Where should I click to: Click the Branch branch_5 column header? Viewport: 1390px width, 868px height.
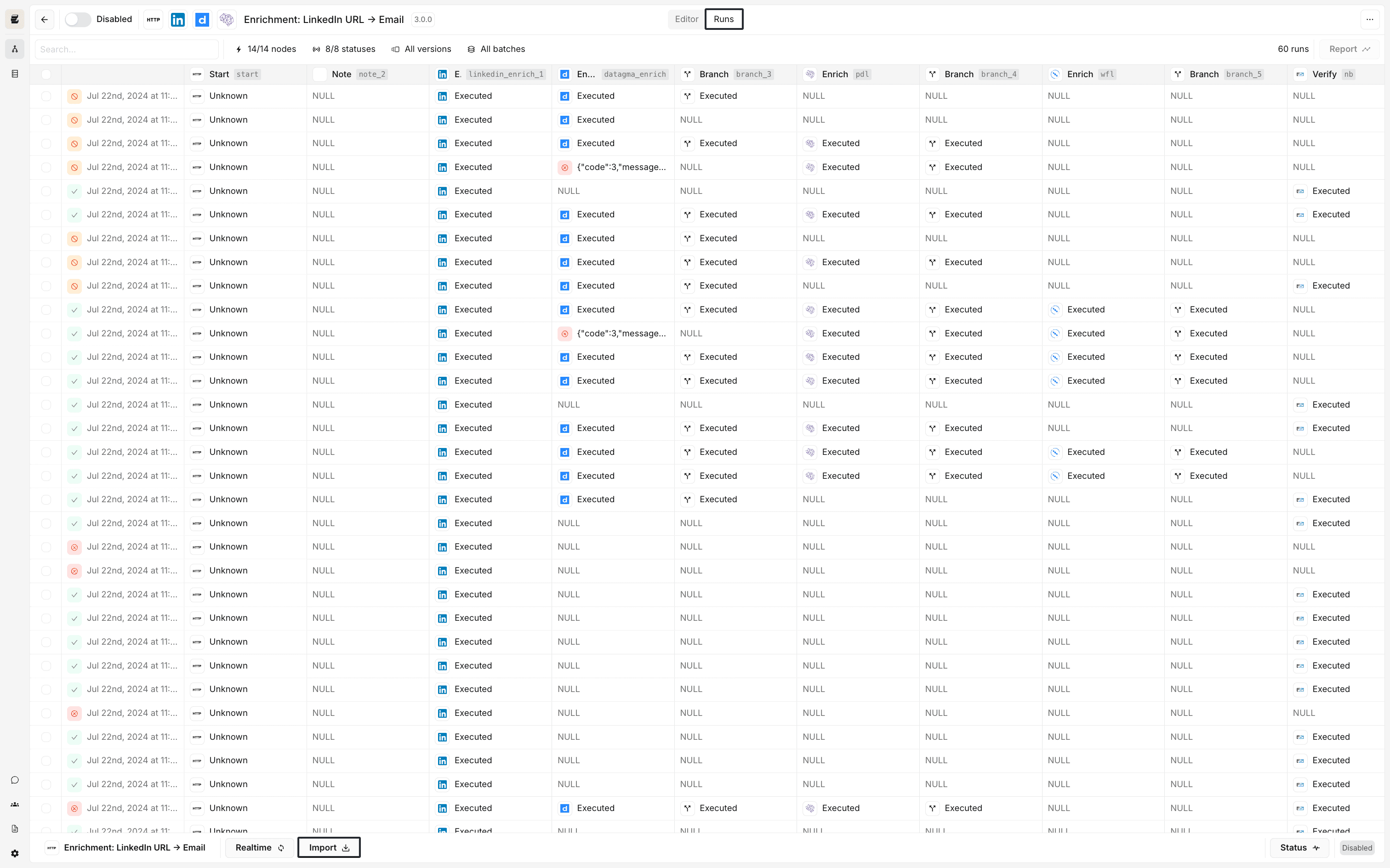coord(1226,74)
